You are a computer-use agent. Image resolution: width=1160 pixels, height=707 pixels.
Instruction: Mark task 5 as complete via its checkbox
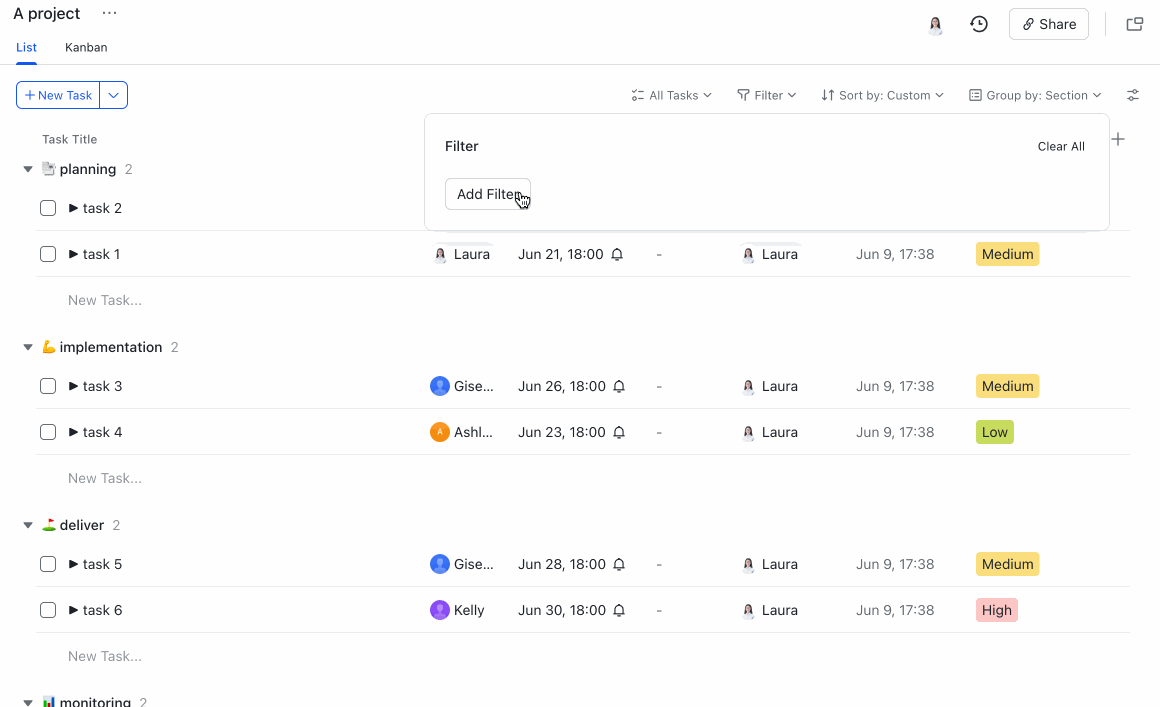click(x=47, y=564)
